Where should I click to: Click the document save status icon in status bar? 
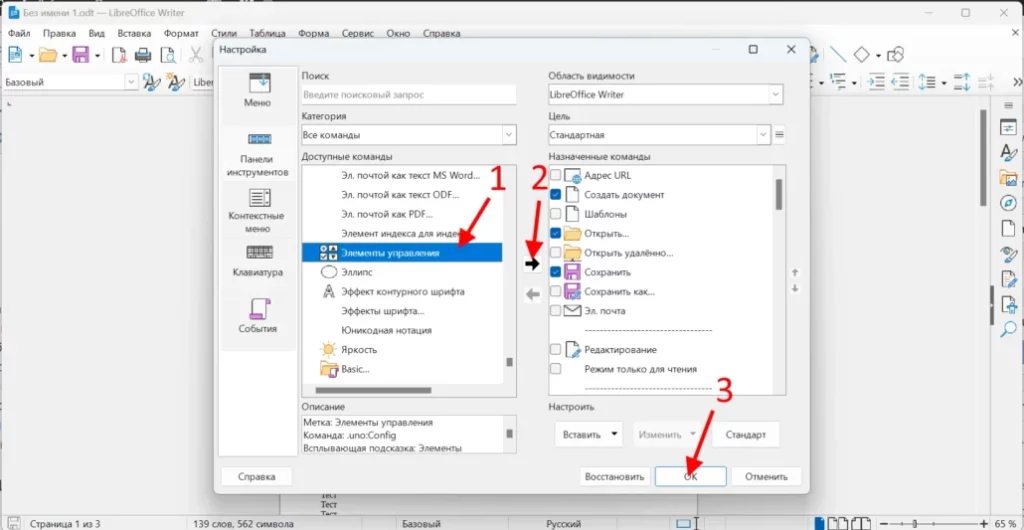click(13, 523)
